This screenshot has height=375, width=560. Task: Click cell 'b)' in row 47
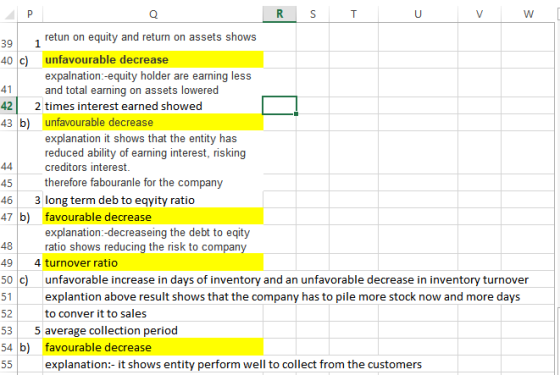pos(30,216)
